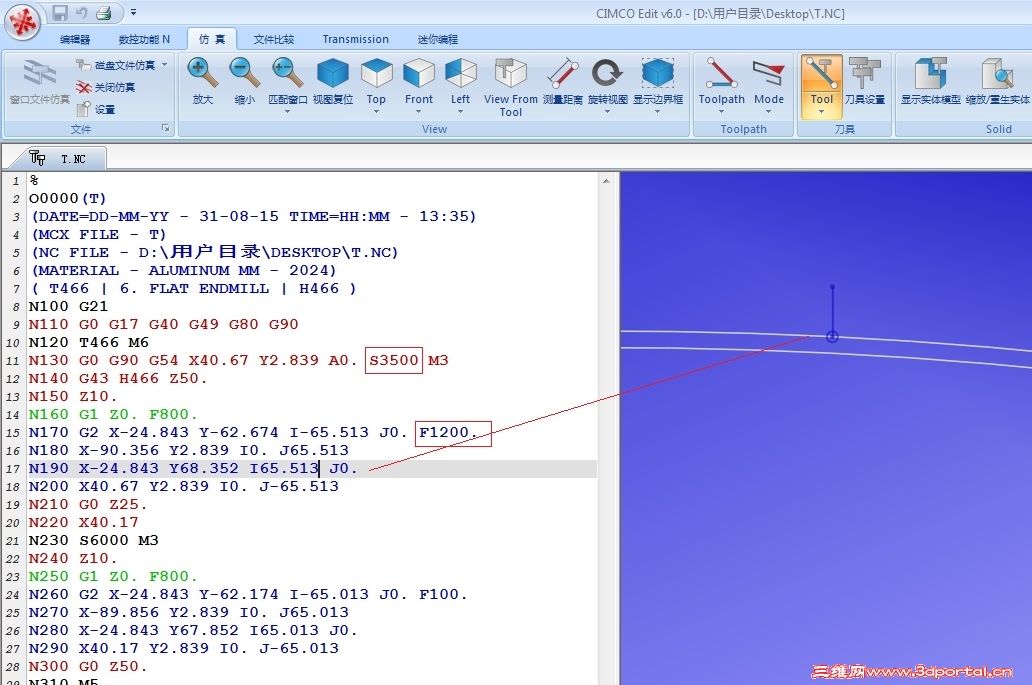This screenshot has width=1032, height=685.
Task: Click line N140 G43 H466 Z50.
Action: 118,379
